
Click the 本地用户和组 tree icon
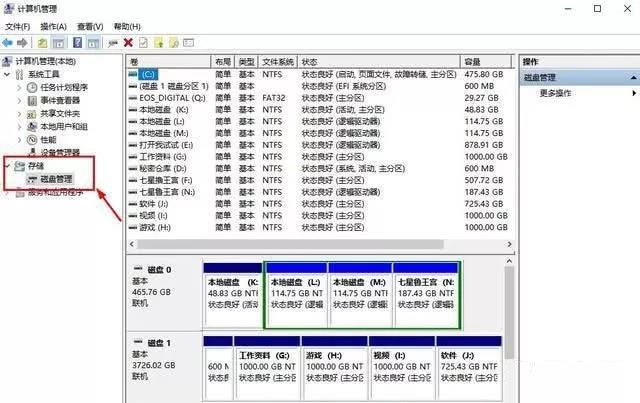pyautogui.click(x=32, y=127)
